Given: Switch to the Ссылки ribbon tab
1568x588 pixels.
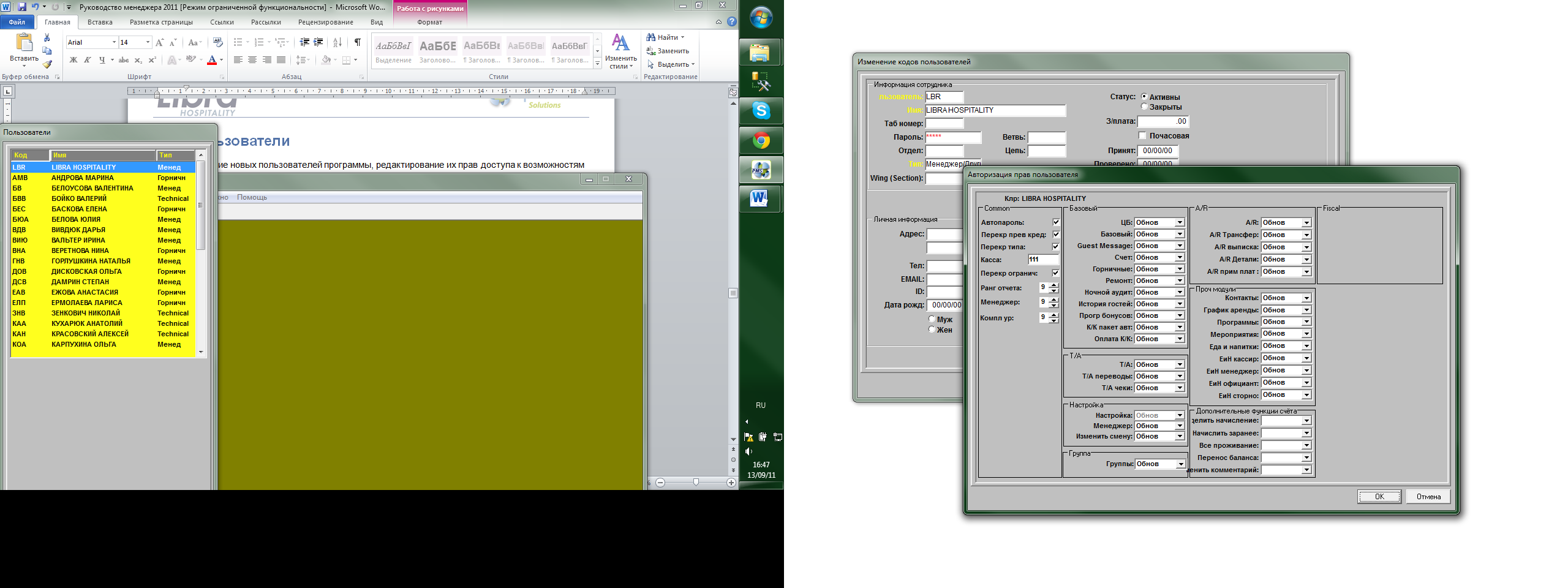Looking at the screenshot, I should point(222,22).
